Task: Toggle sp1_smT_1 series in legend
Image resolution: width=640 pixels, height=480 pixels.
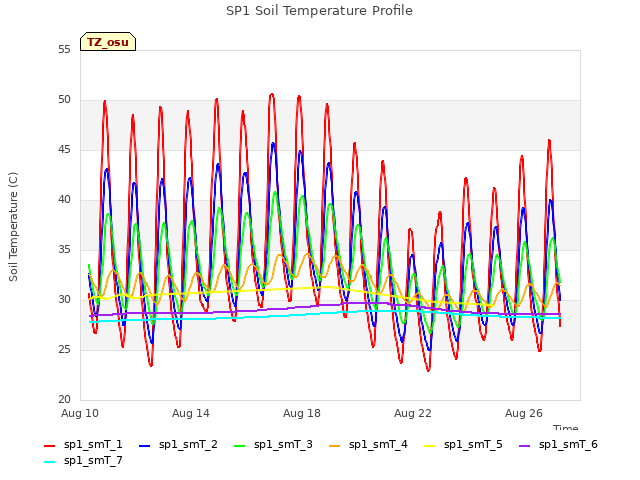Action: click(x=83, y=444)
